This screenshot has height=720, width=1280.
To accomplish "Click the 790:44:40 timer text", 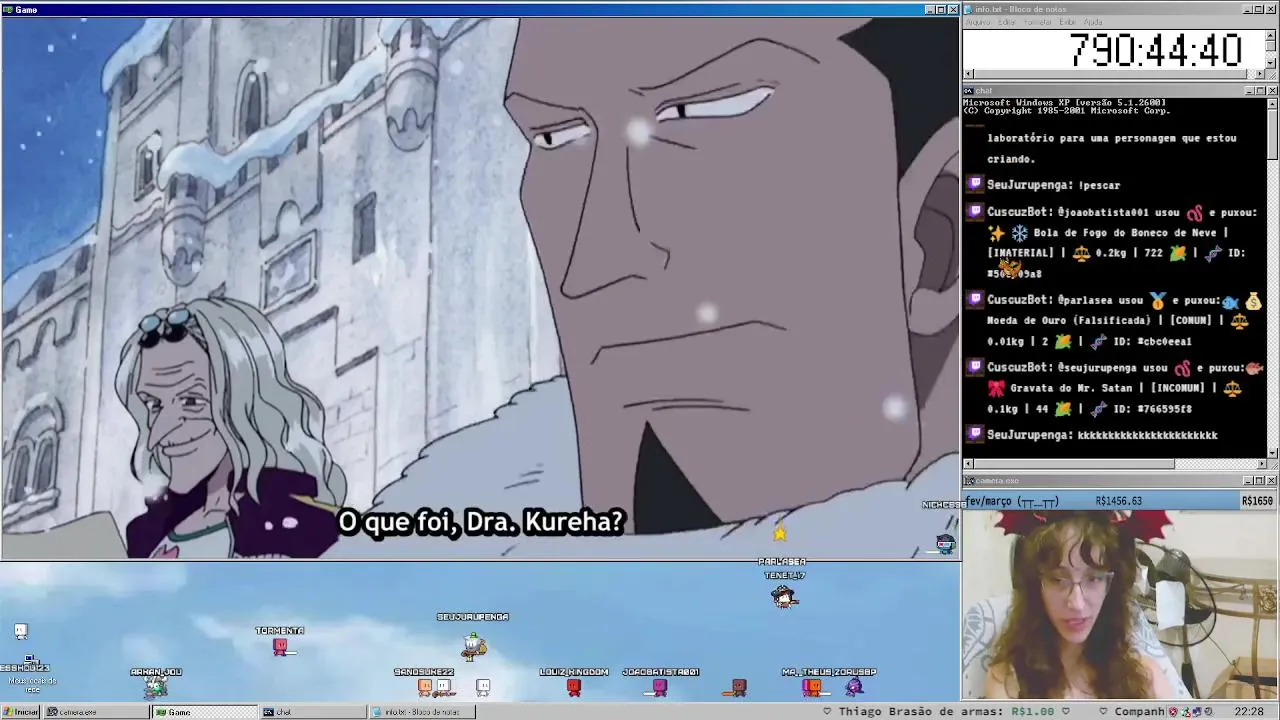I will click(1155, 49).
